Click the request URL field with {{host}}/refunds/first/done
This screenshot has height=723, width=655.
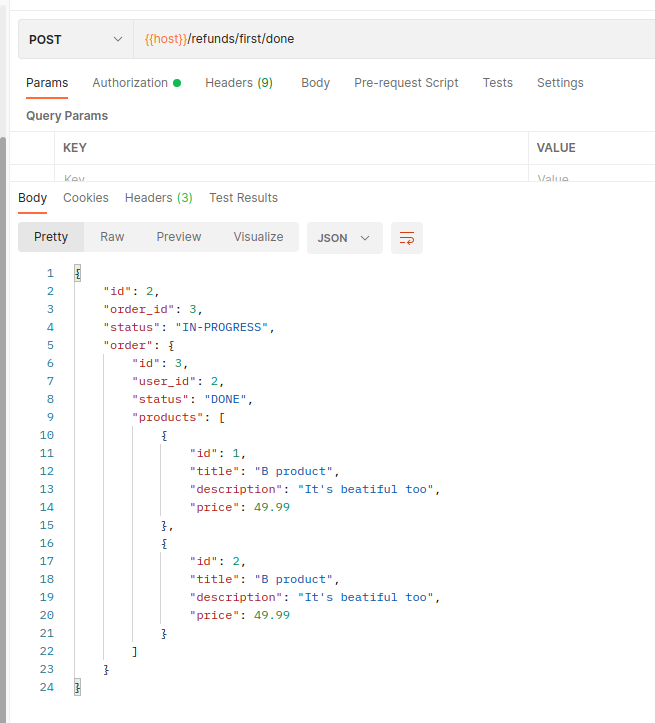[394, 39]
